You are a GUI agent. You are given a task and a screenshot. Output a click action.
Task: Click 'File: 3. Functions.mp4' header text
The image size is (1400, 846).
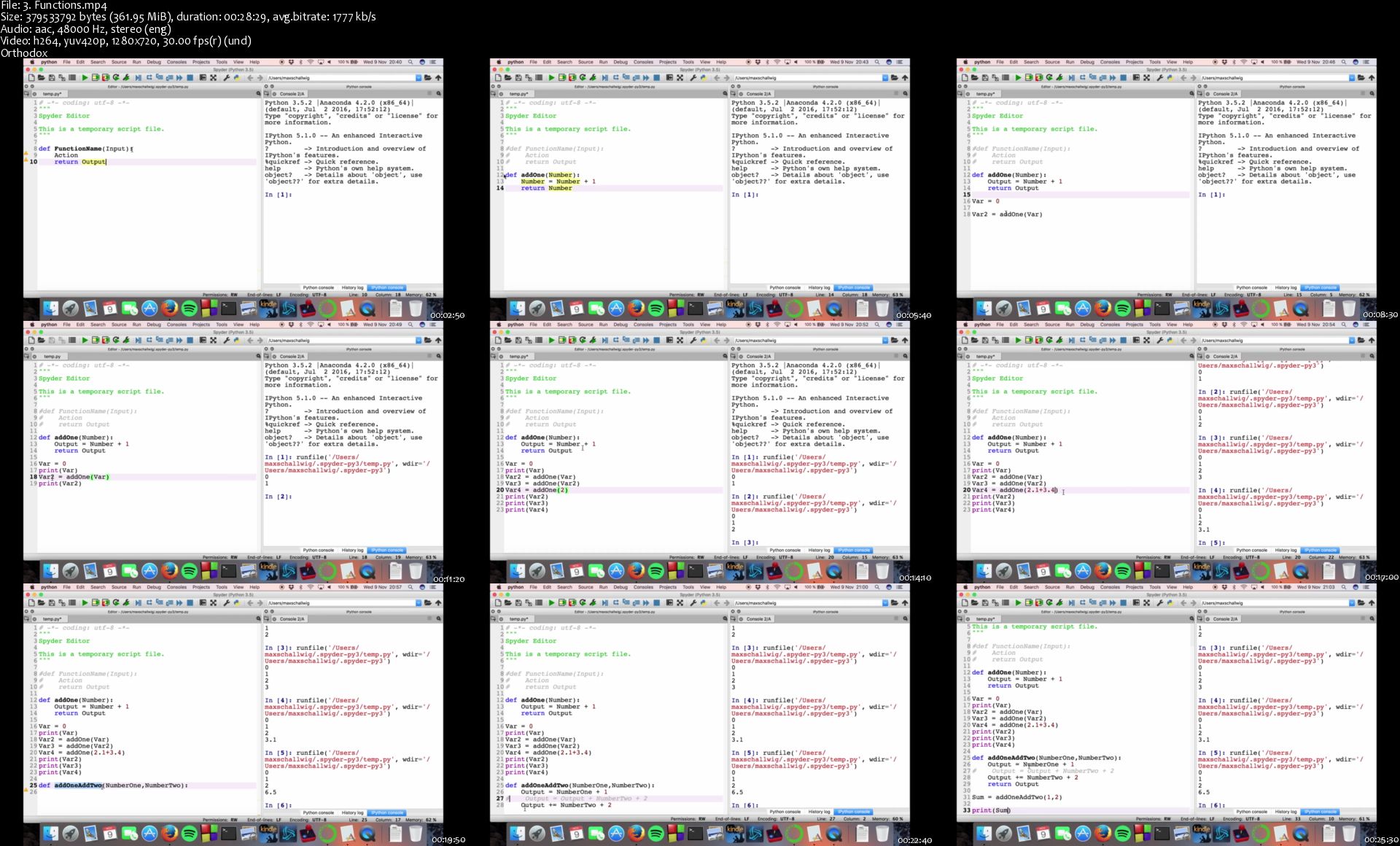[54, 6]
